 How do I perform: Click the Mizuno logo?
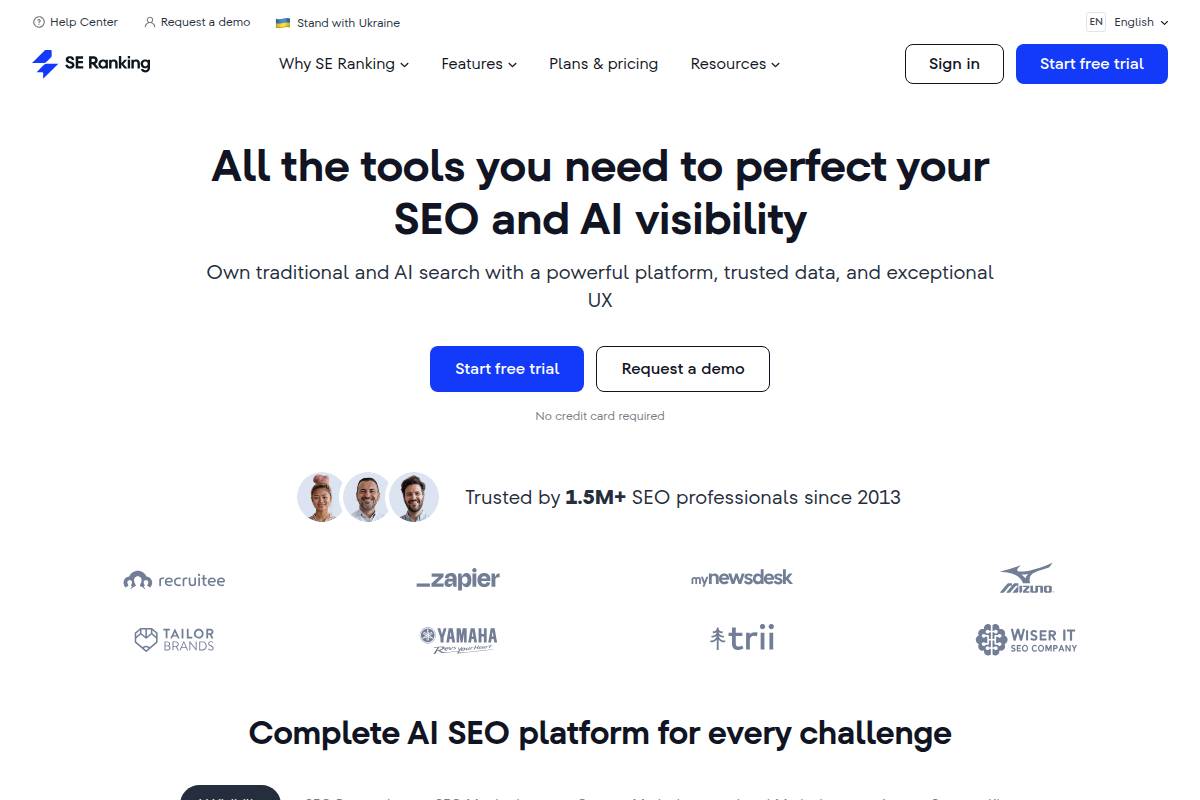click(x=1026, y=579)
